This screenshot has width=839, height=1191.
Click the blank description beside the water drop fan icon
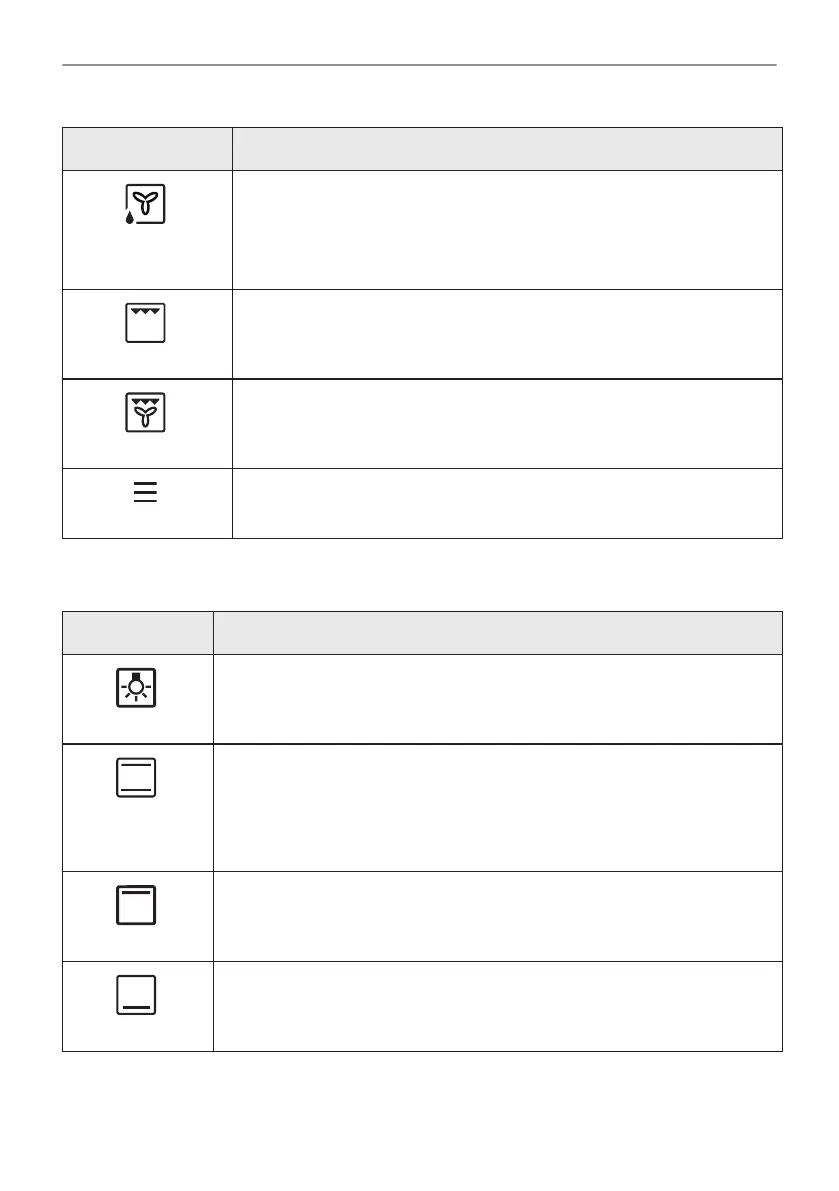(507, 230)
